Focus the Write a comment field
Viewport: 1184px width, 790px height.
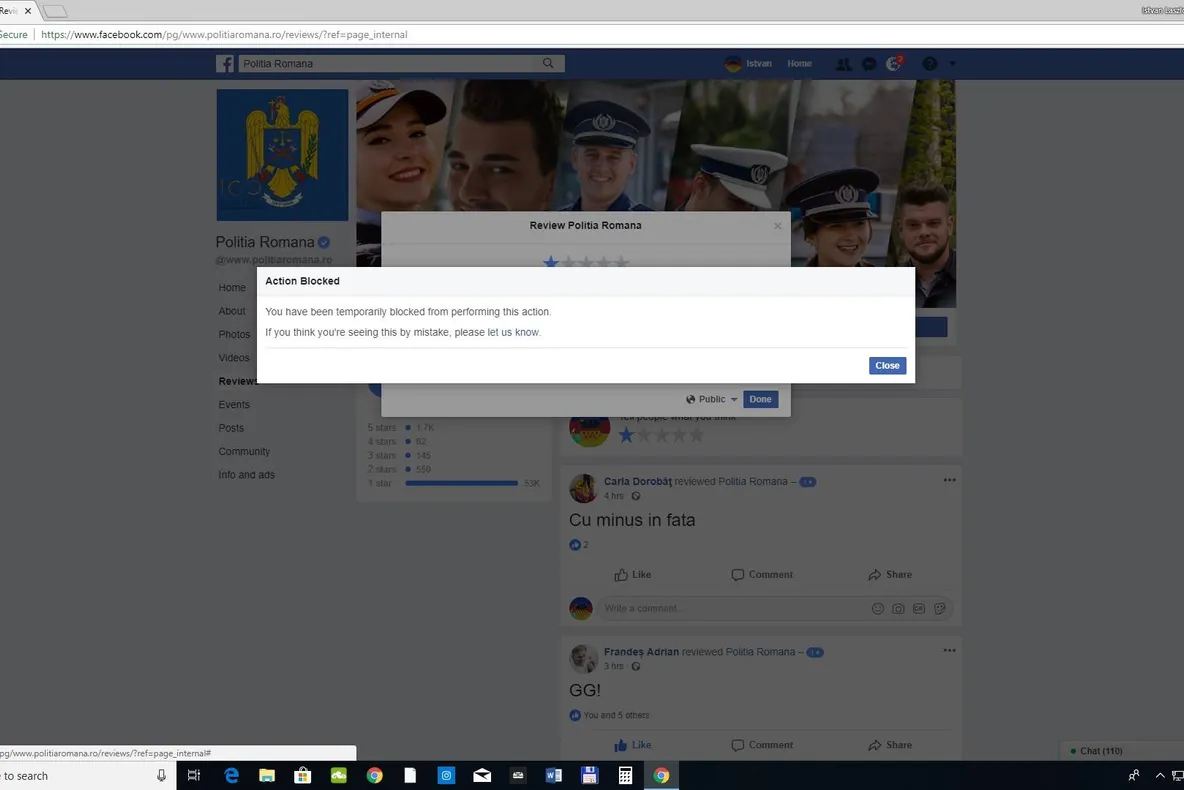coord(732,609)
